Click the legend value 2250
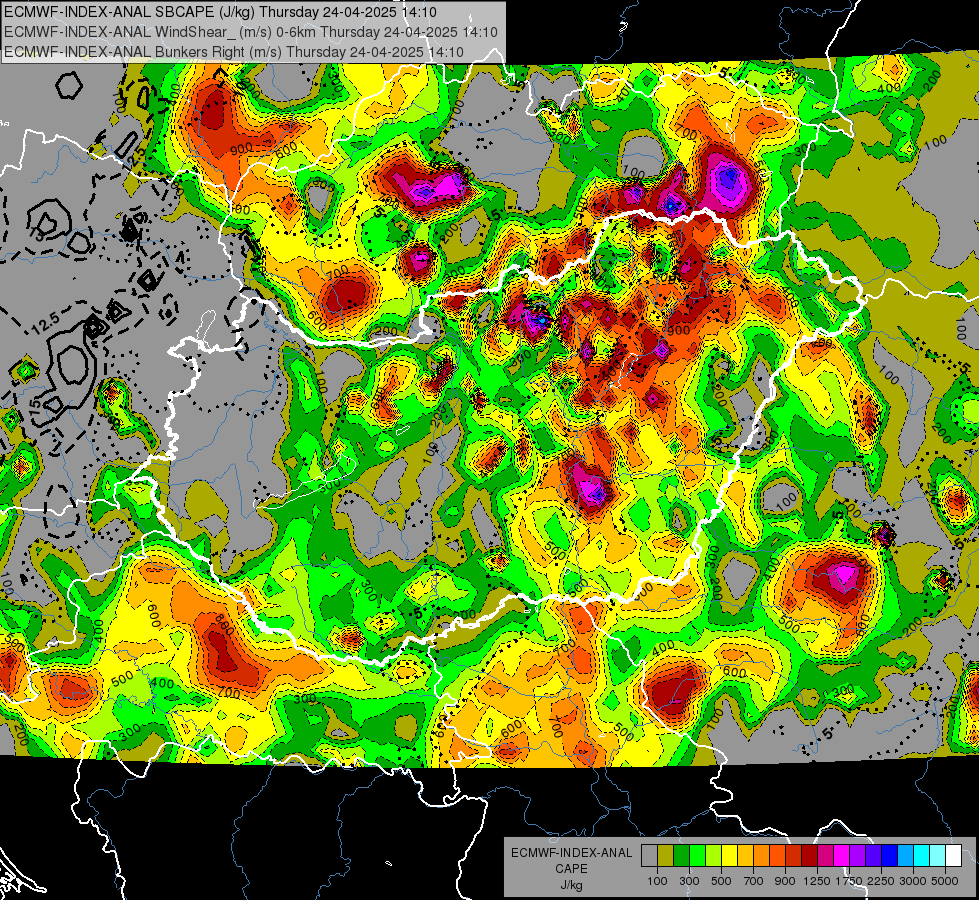This screenshot has height=900, width=979. click(x=881, y=881)
